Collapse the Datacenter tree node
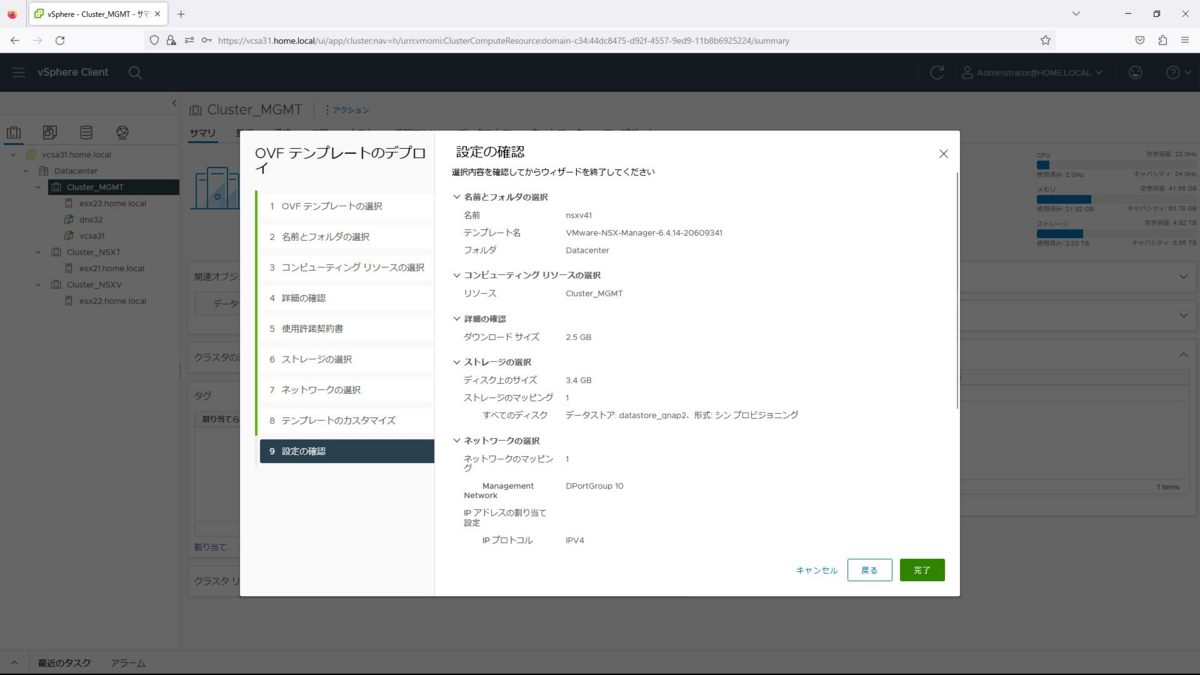 pyautogui.click(x=26, y=171)
